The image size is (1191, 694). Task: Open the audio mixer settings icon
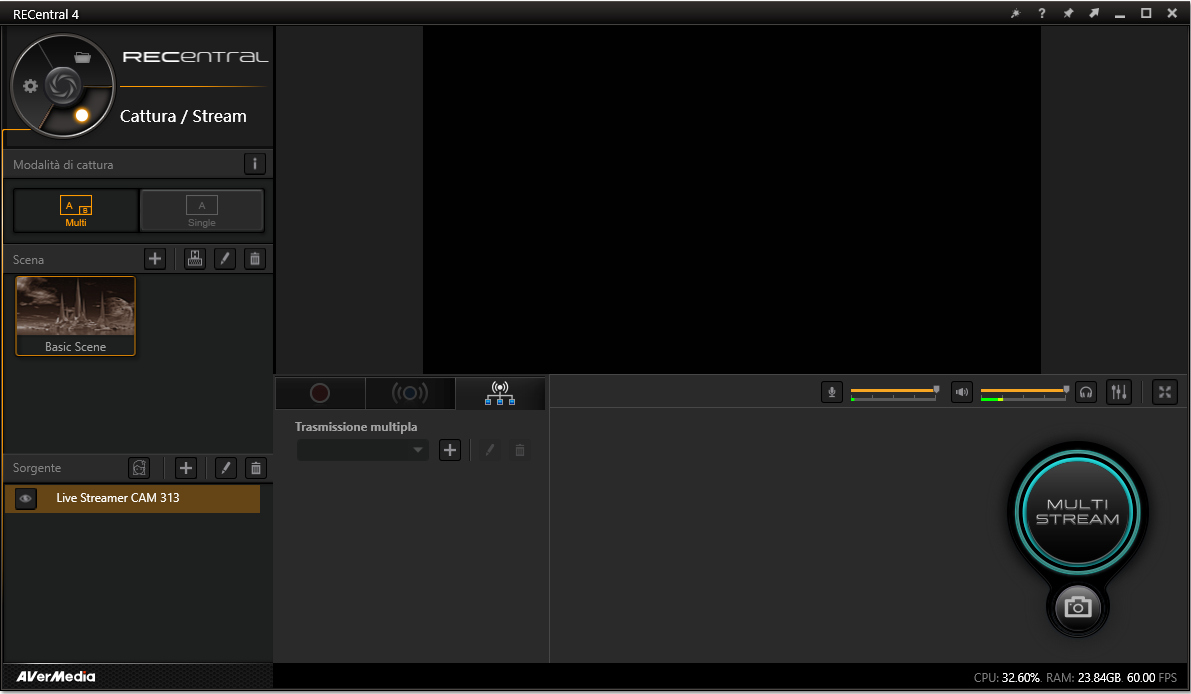point(1119,392)
